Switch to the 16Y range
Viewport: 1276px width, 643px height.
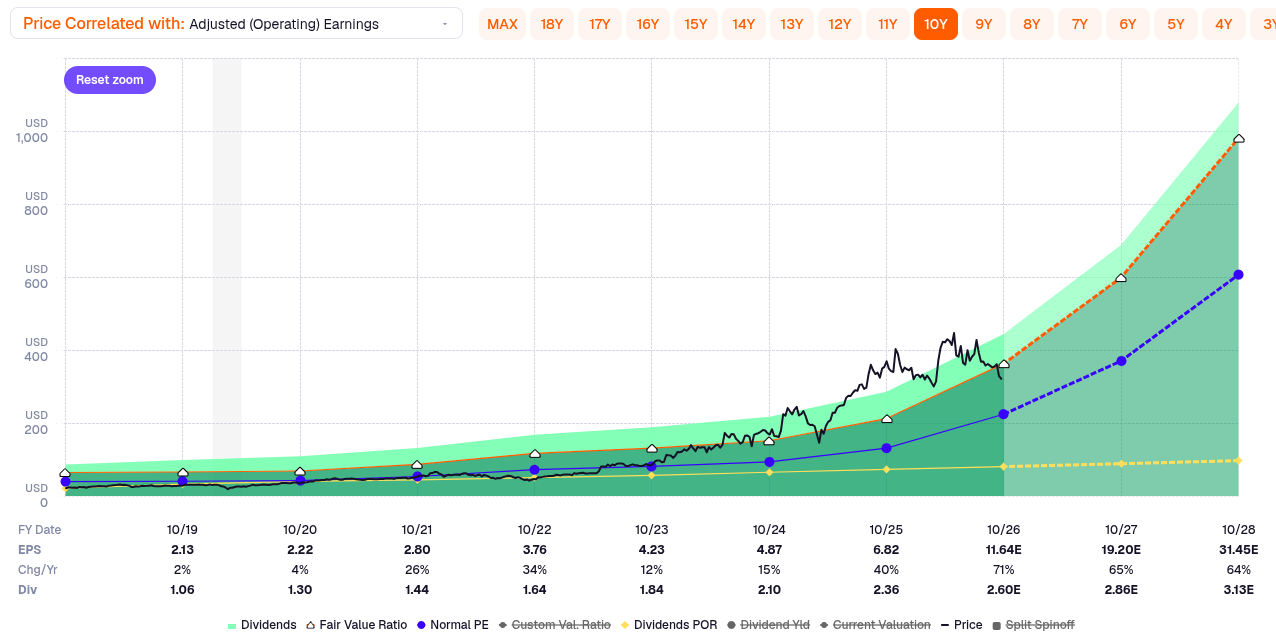point(648,24)
